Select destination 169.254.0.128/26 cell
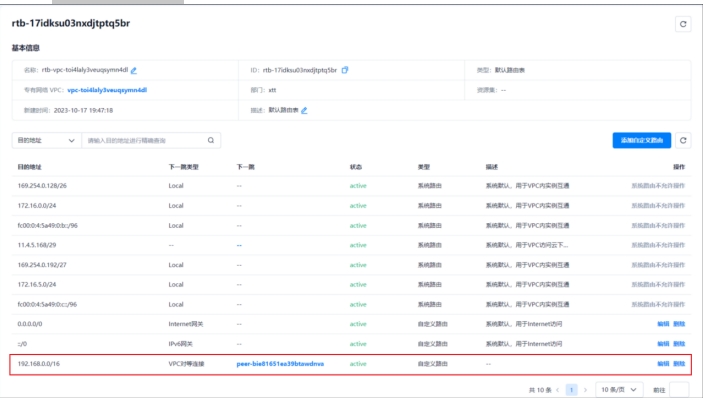Screen dimensions: 710x401 pos(42,186)
